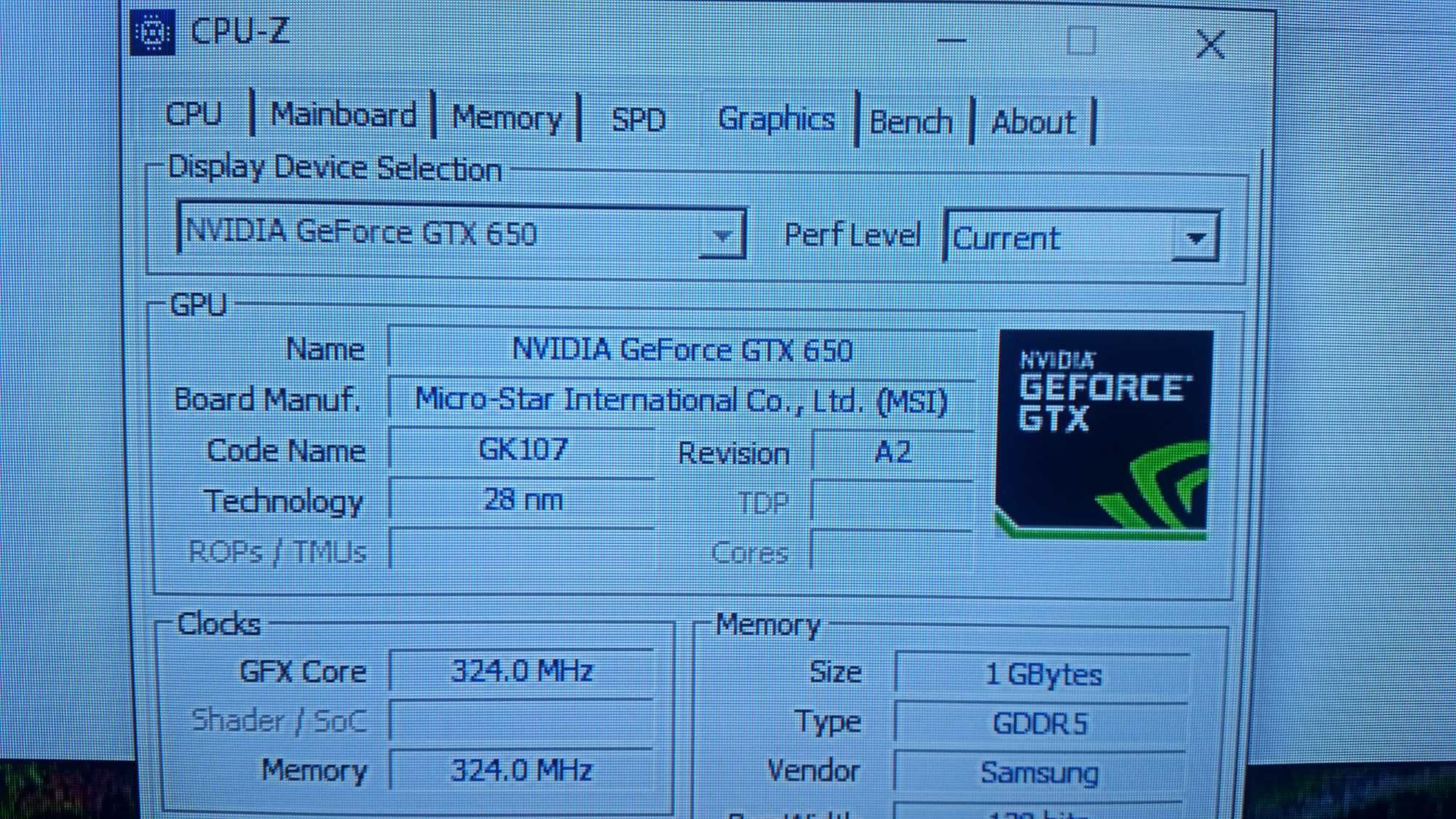Open the display device dropdown arrow

721,235
